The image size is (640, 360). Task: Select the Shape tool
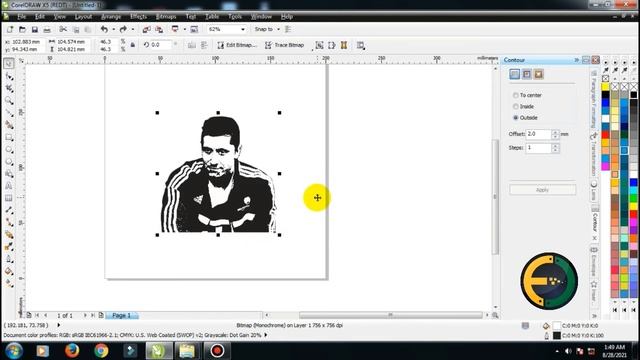tap(9, 76)
